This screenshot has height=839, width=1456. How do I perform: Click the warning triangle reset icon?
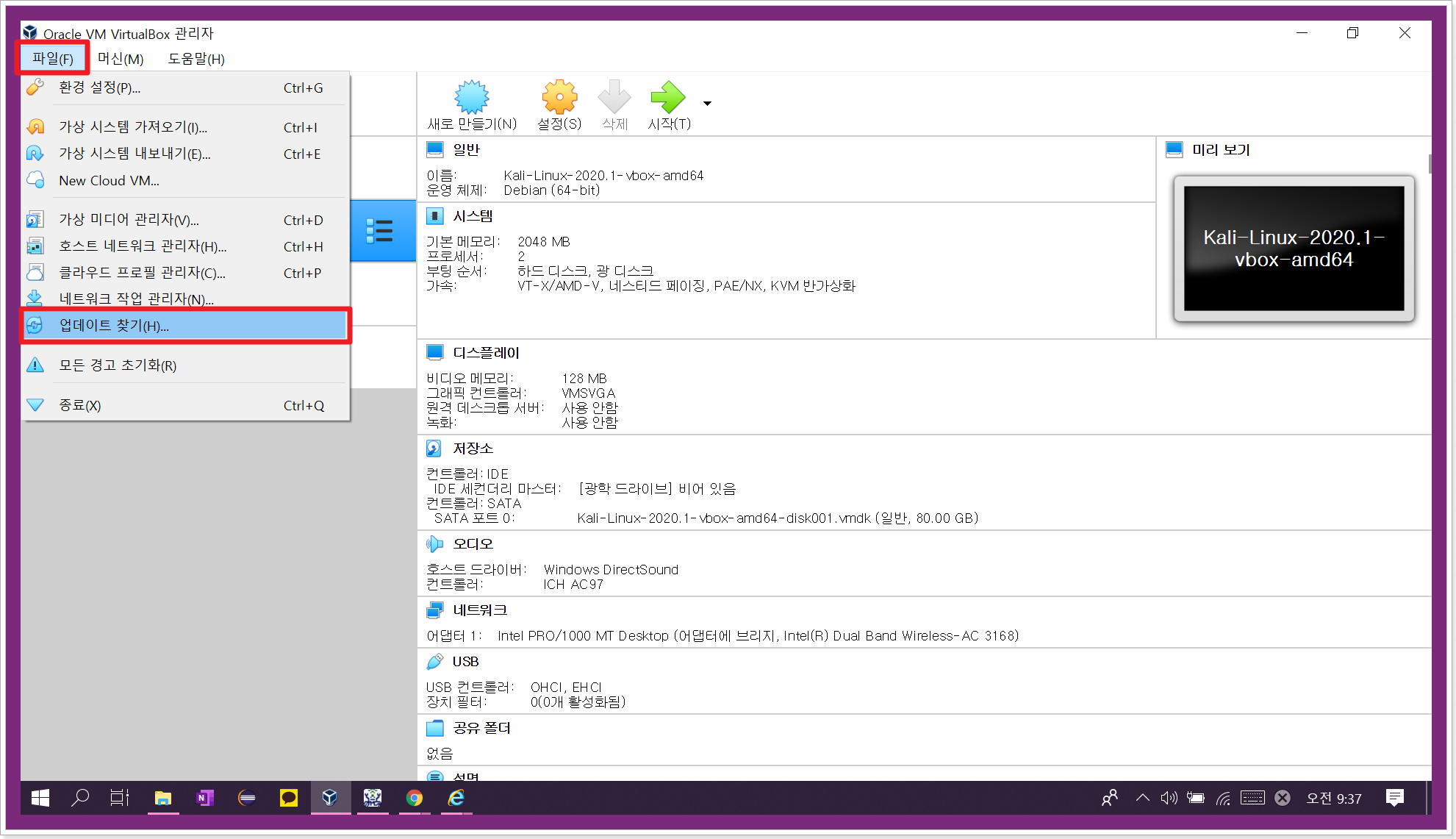pos(35,365)
